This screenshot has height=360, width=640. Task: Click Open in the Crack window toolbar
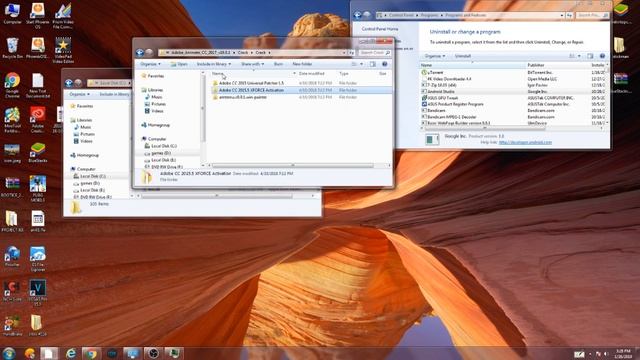[180, 64]
